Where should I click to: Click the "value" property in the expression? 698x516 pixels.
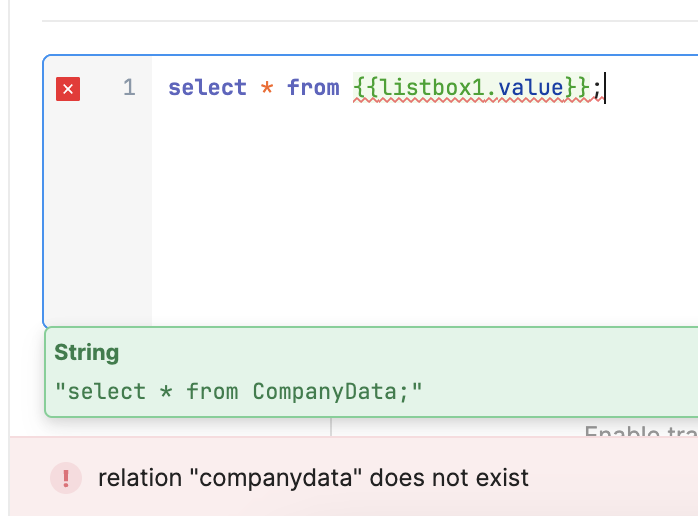point(531,88)
